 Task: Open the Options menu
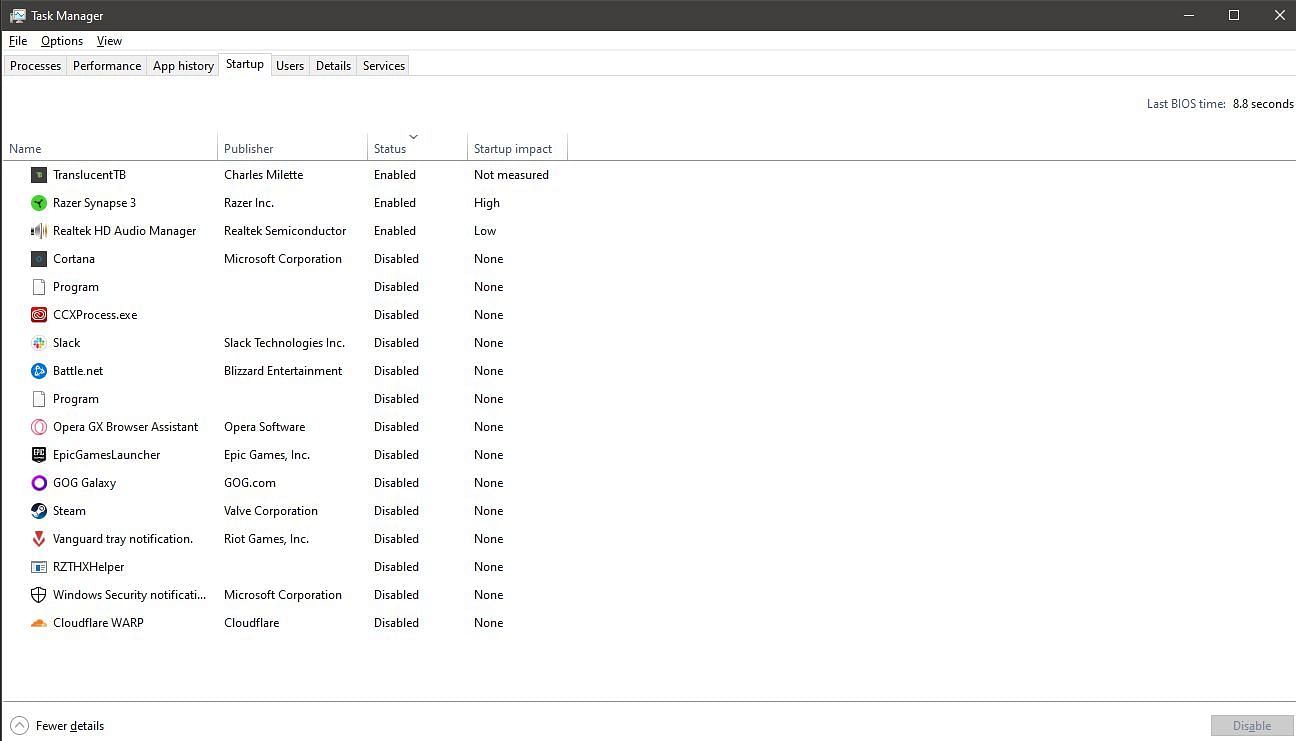(62, 41)
